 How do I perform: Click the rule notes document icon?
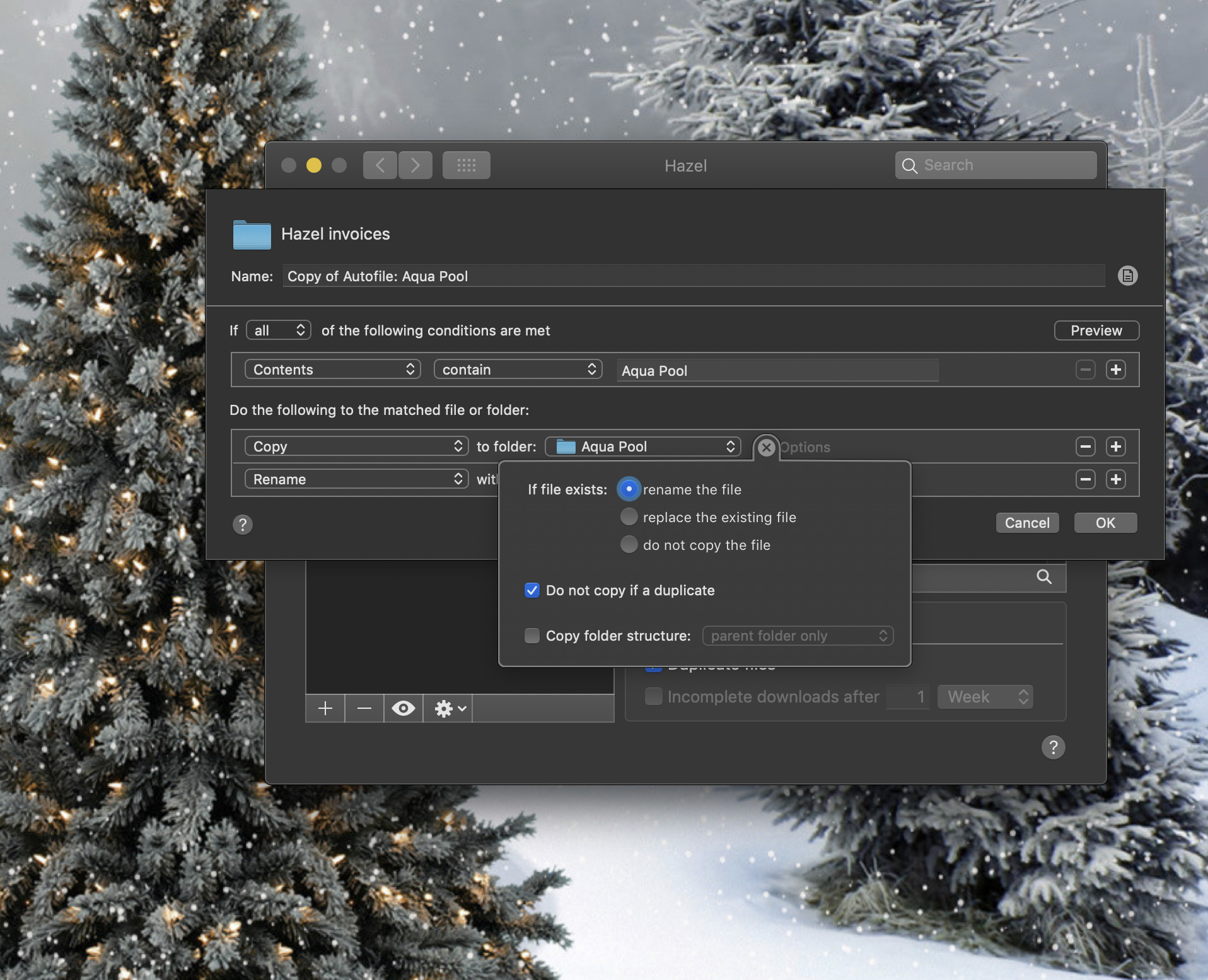click(x=1127, y=276)
